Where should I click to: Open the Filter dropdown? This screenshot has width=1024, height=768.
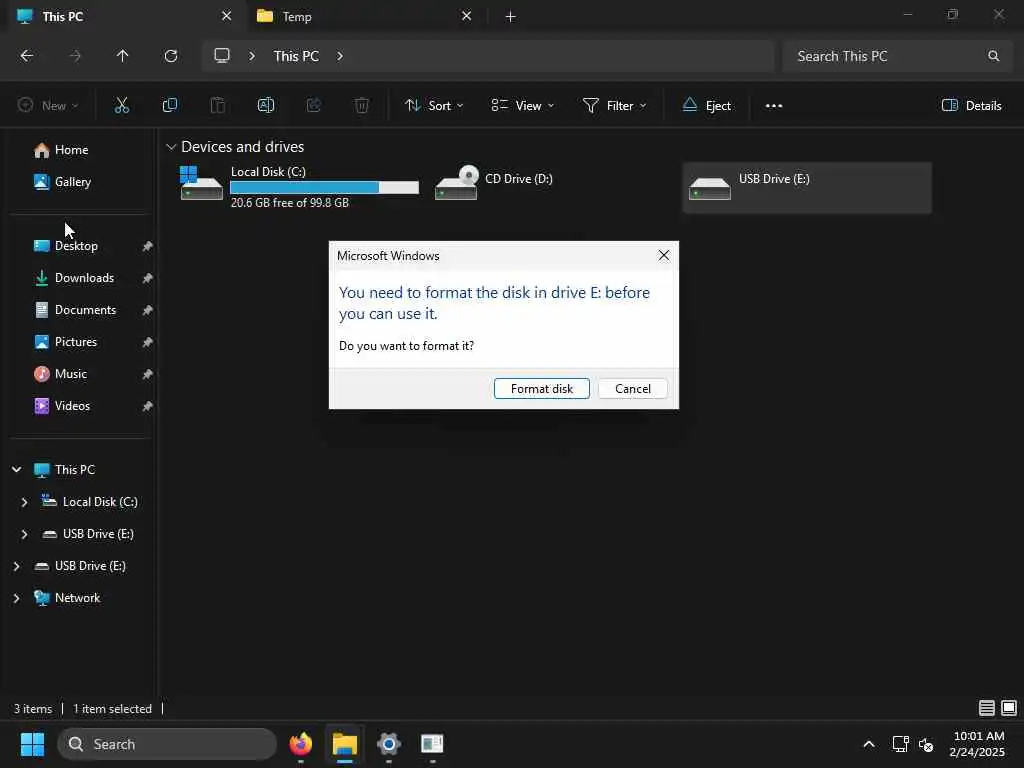pyautogui.click(x=614, y=105)
